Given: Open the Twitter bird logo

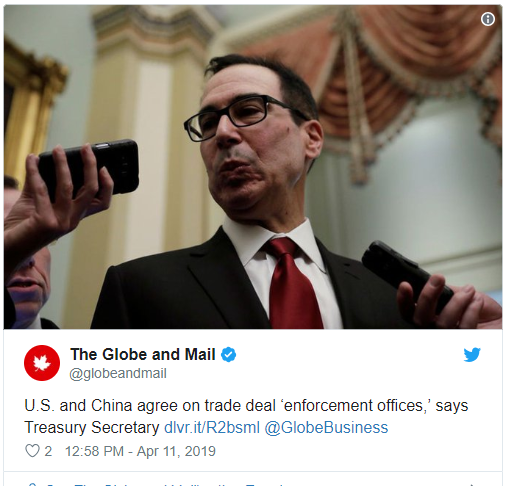Looking at the screenshot, I should point(472,354).
